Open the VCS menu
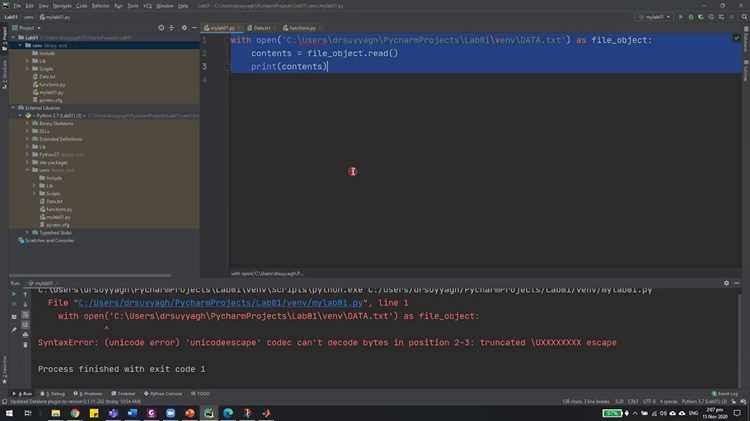 [x=148, y=6]
